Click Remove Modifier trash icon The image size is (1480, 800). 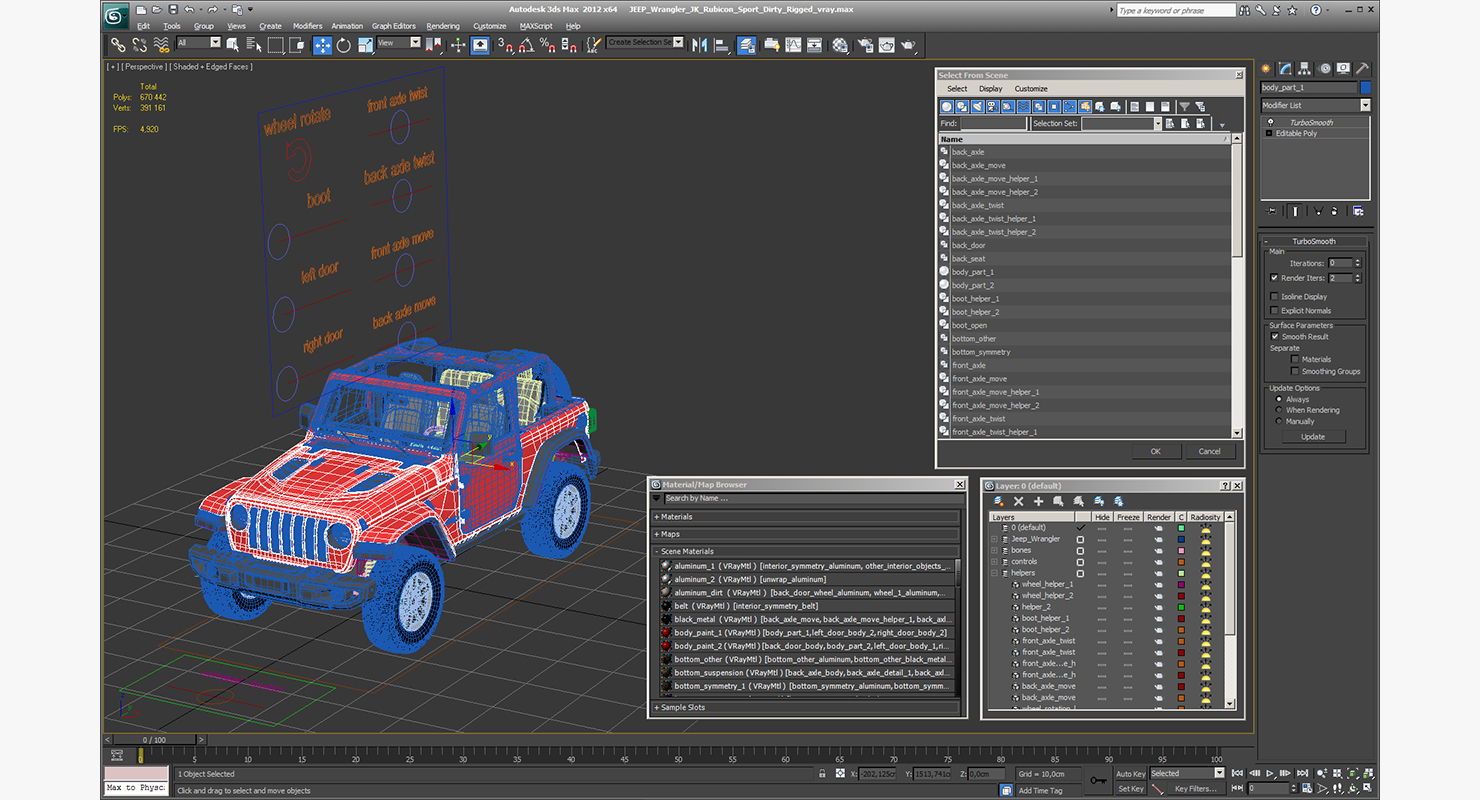coord(1334,211)
